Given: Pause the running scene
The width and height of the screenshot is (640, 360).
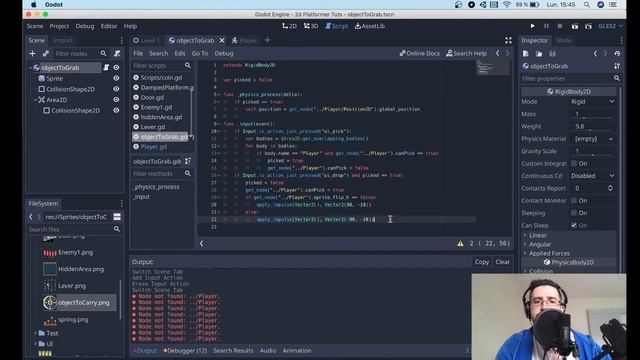Looking at the screenshot, I should coord(546,26).
